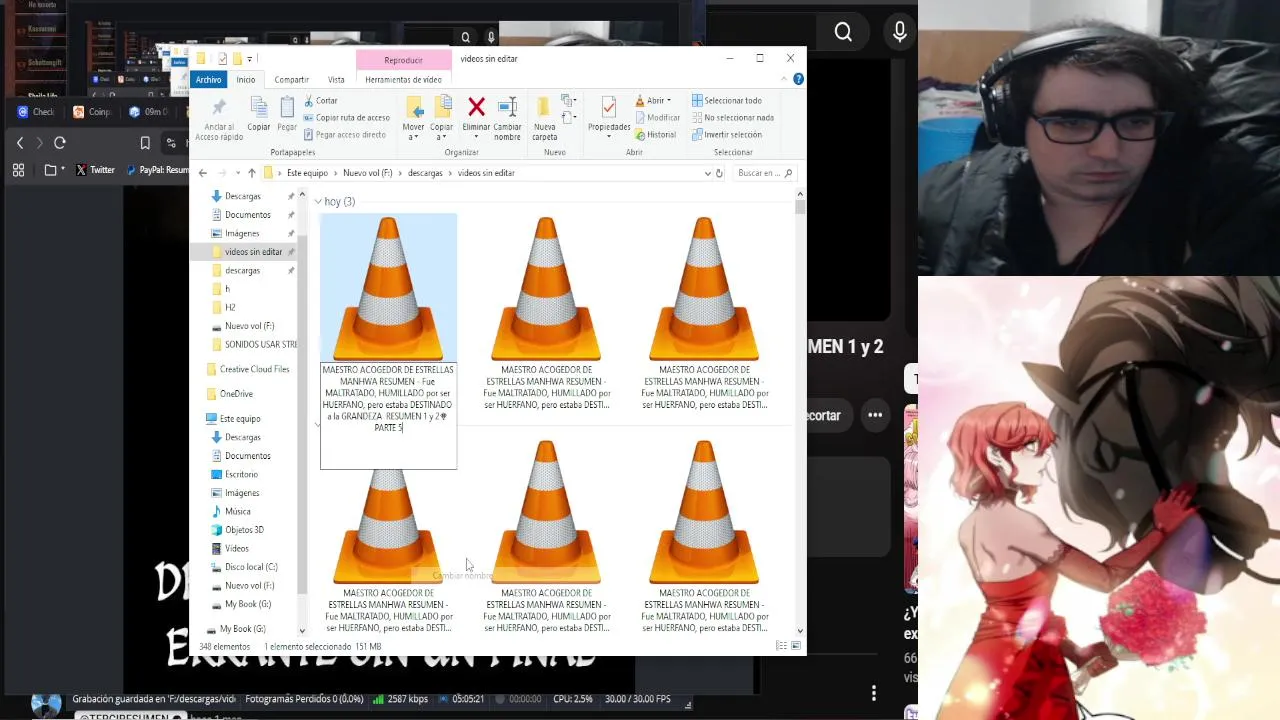Click Nuevo vol (F:) in breadcrumb
This screenshot has height=720, width=1280.
click(x=367, y=173)
